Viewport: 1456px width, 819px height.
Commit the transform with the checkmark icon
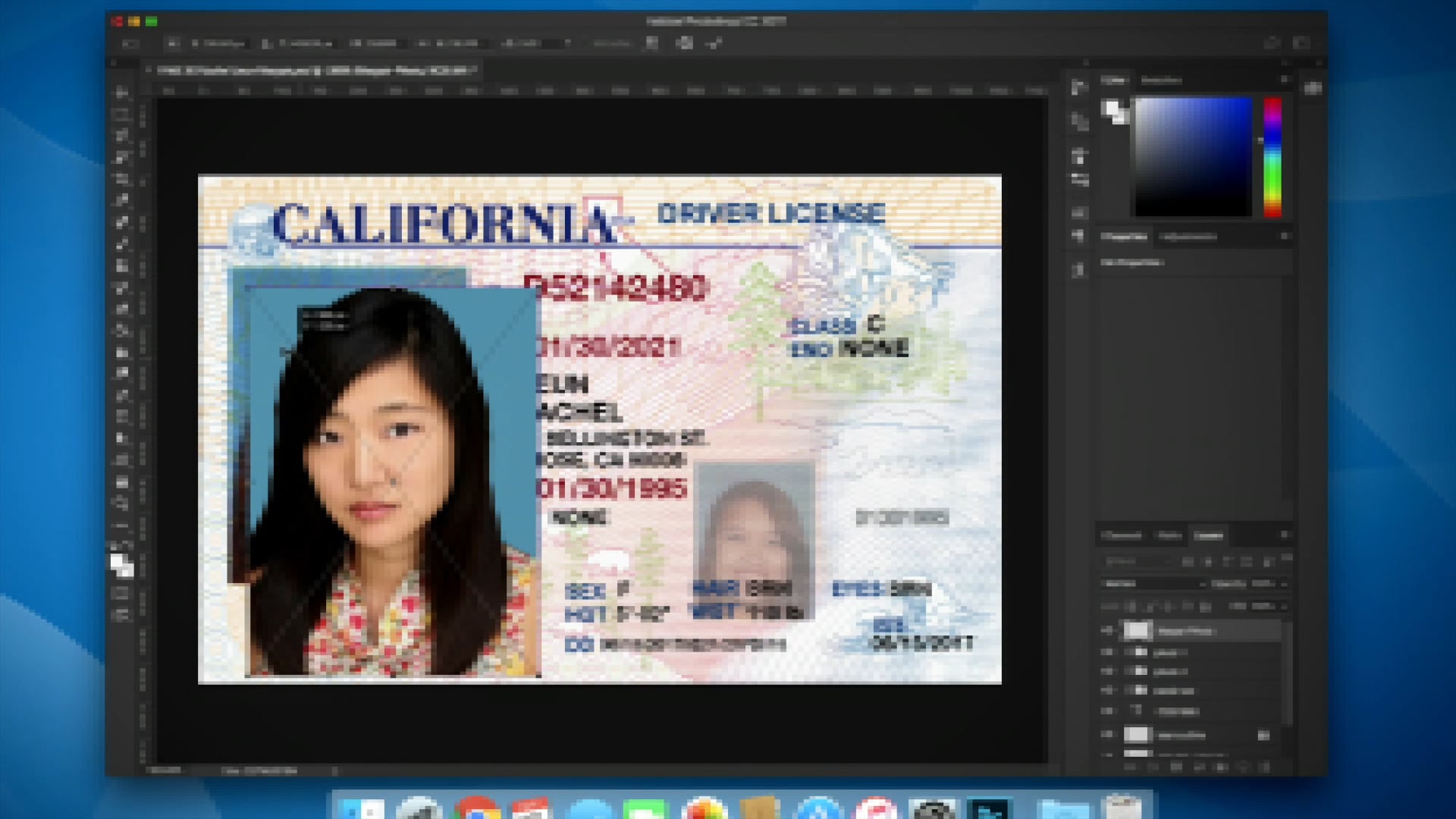714,43
